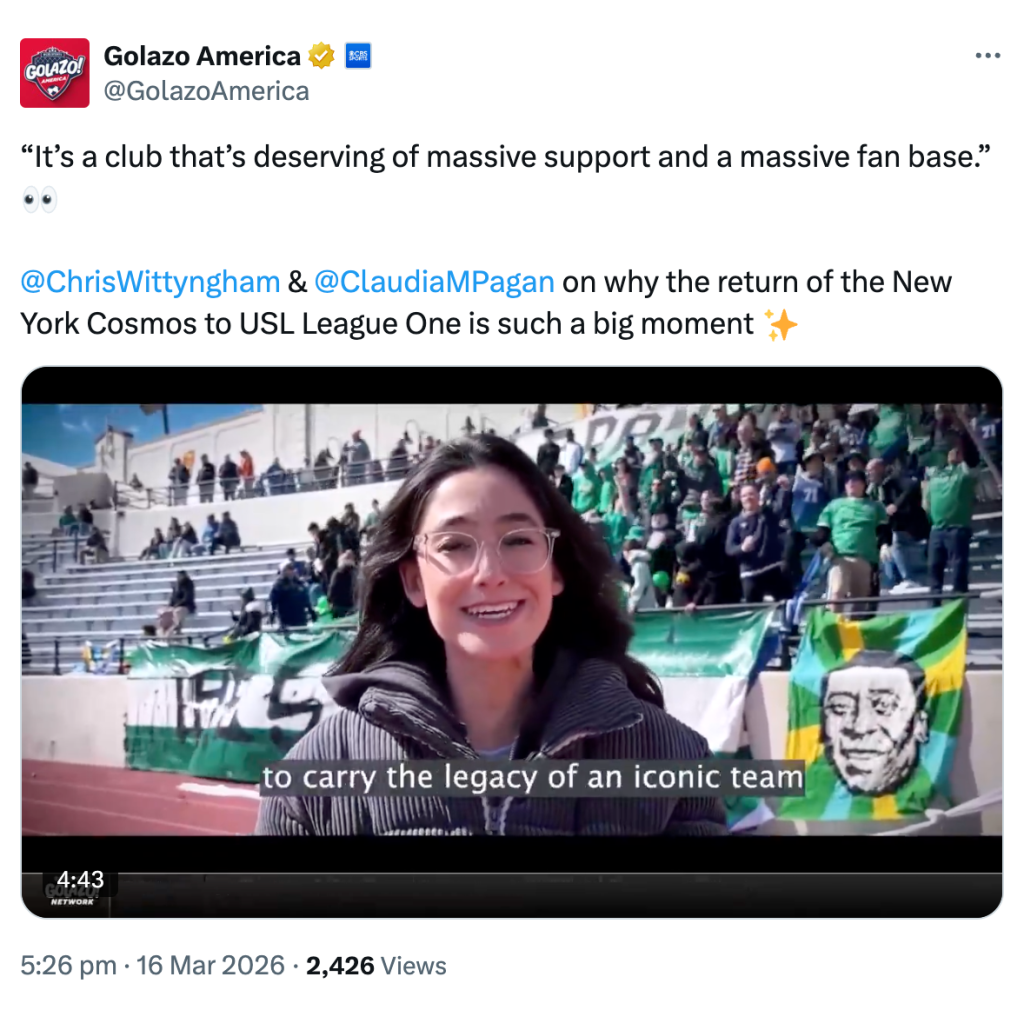This screenshot has width=1024, height=1010.
Task: Open the three-dot more options menu
Action: click(988, 56)
